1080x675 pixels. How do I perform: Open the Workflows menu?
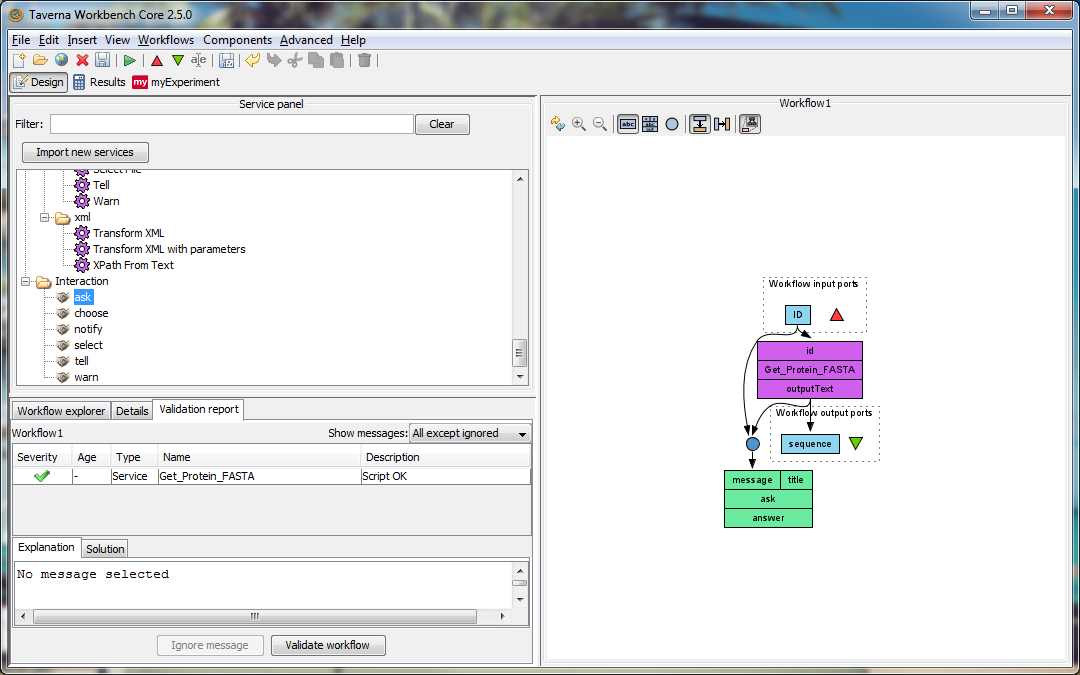pos(166,40)
